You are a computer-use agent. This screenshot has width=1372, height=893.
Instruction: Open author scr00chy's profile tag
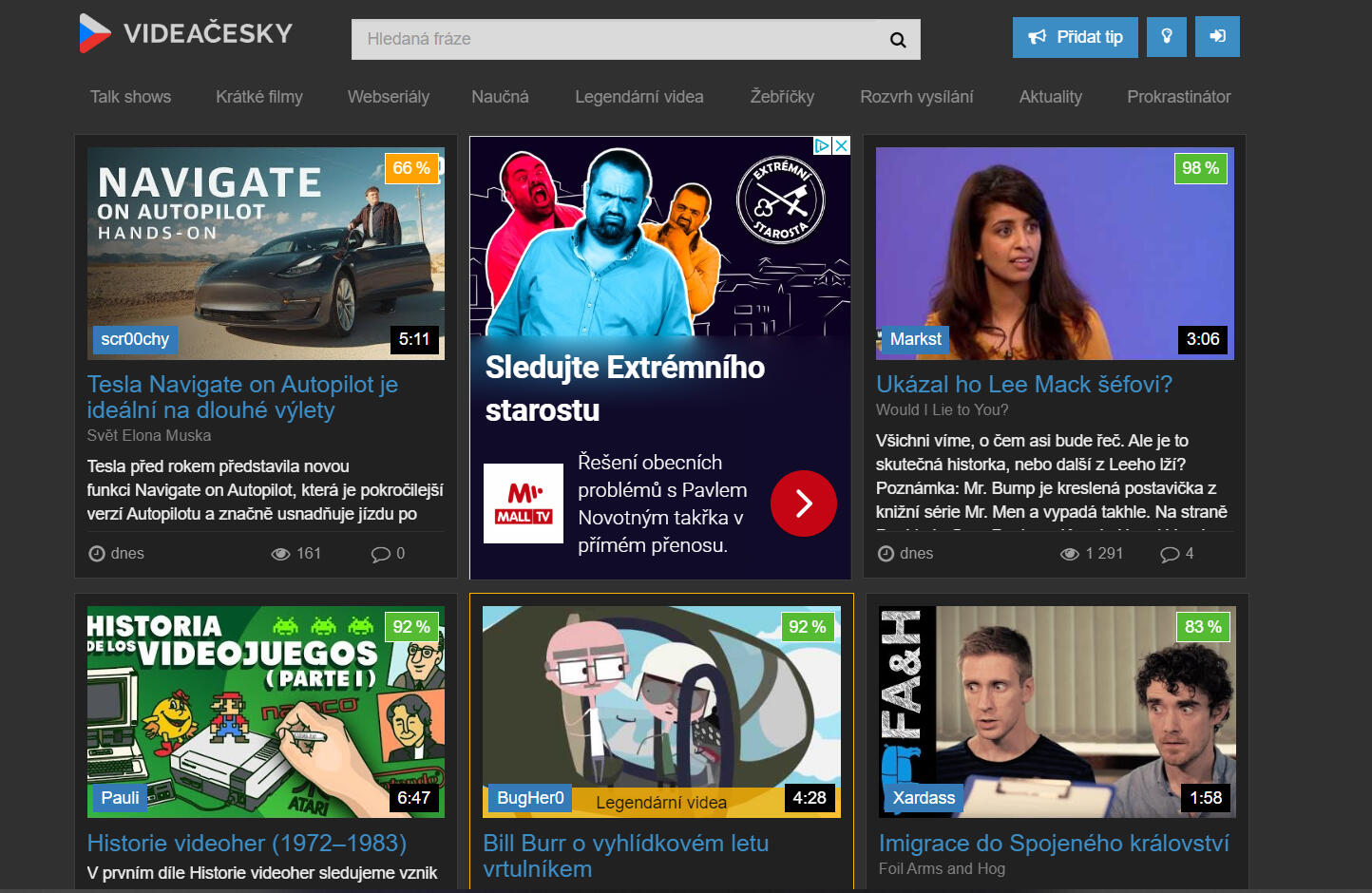point(135,339)
